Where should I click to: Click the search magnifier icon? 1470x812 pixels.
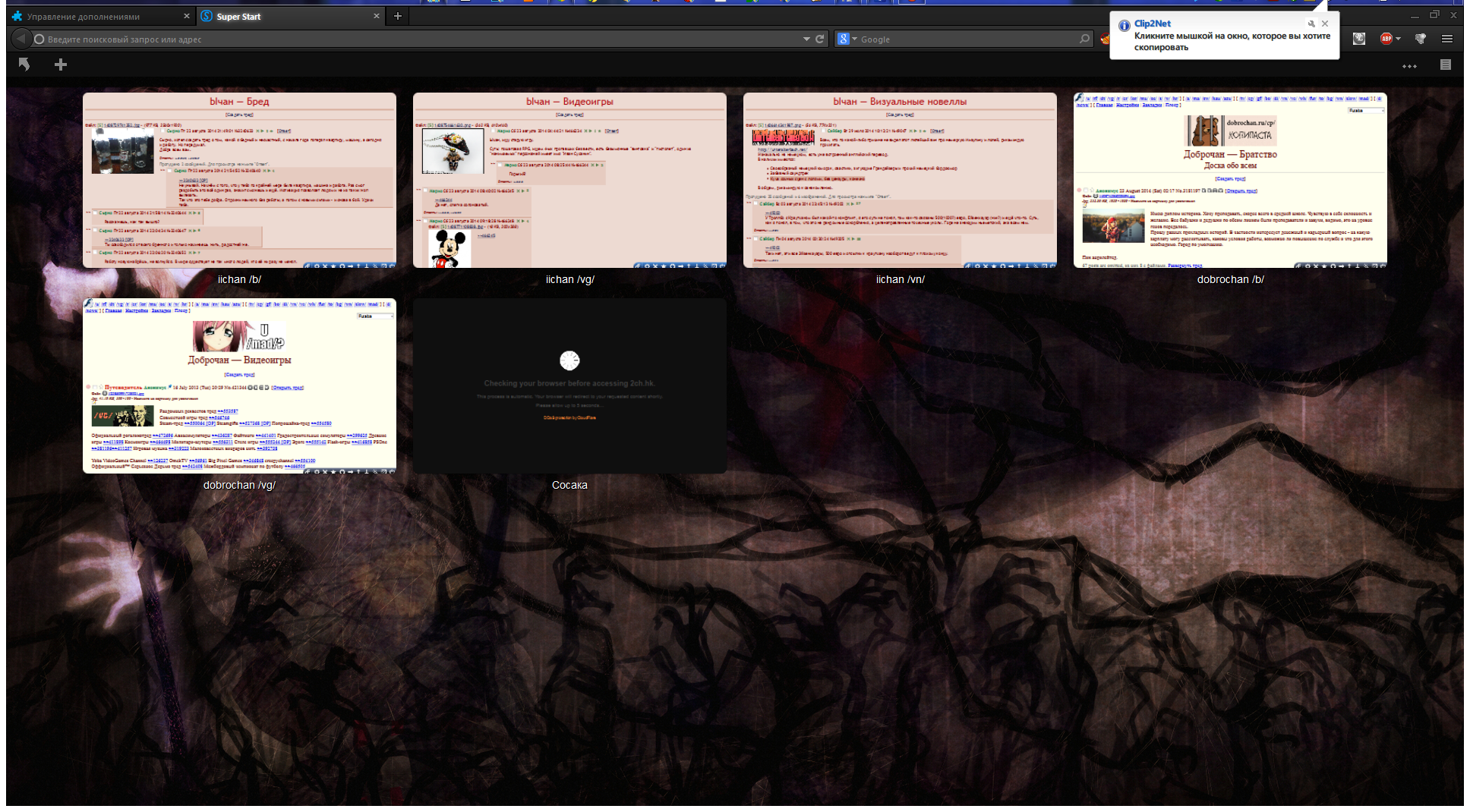1084,39
